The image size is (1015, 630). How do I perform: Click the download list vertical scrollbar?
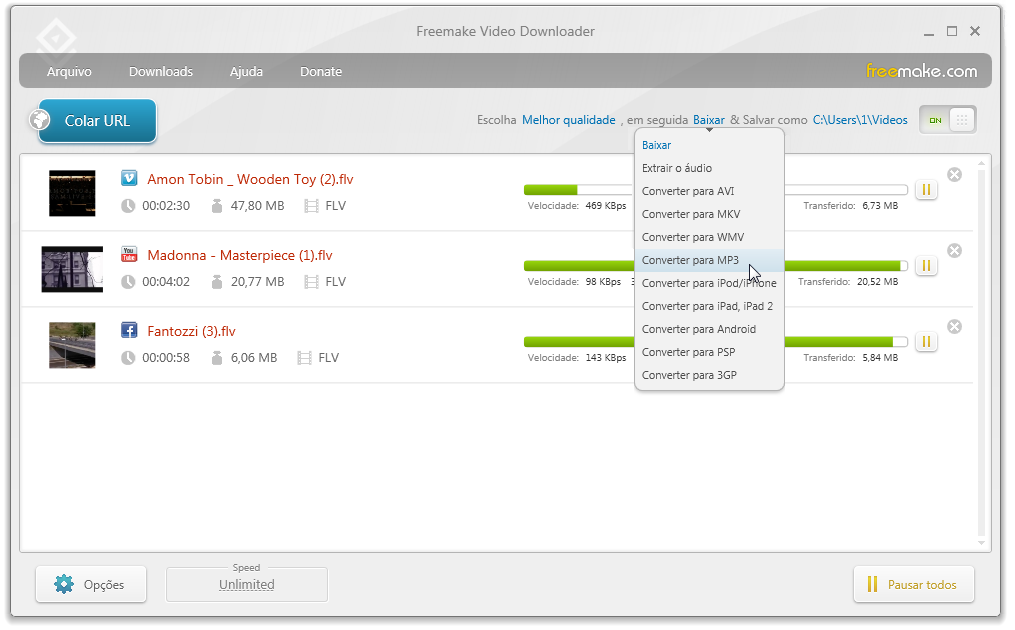[x=981, y=353]
